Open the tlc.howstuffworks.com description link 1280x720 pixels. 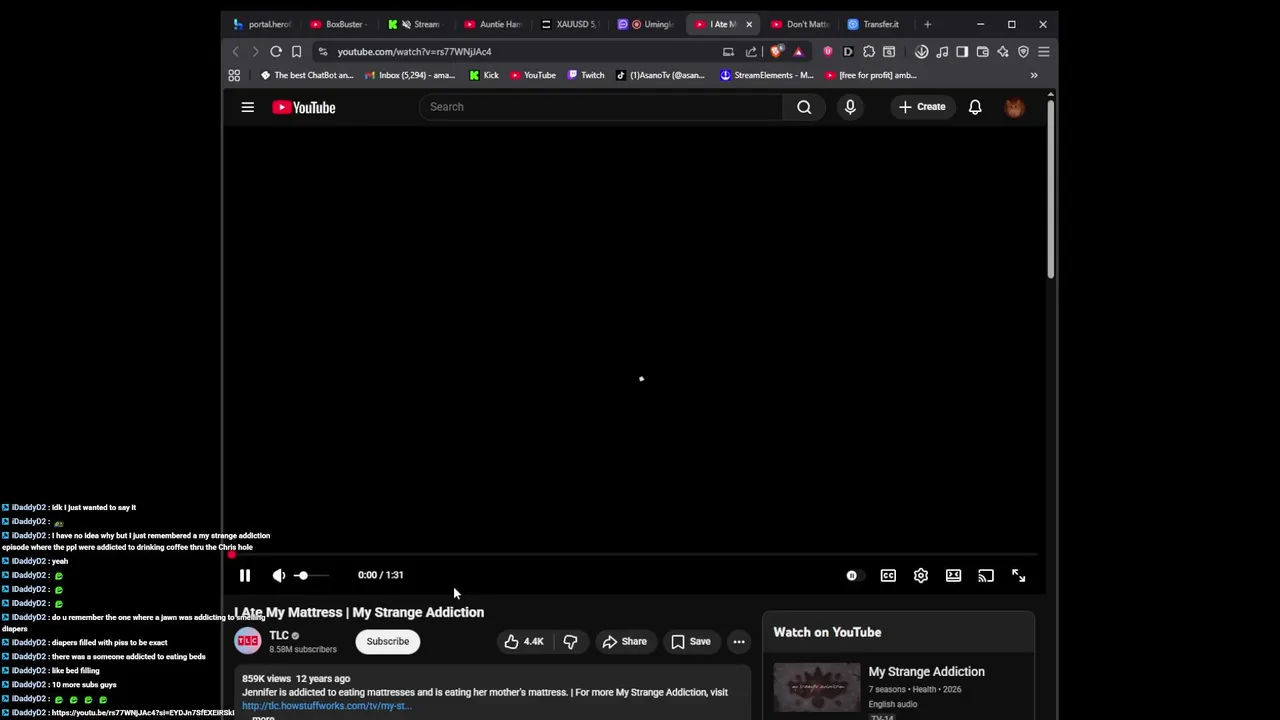326,706
